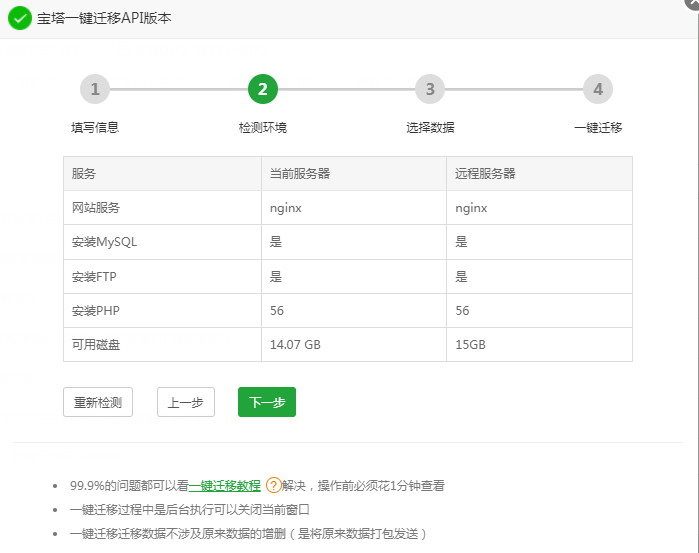Proceed with the green 下一步 button
The width and height of the screenshot is (699, 553).
267,402
